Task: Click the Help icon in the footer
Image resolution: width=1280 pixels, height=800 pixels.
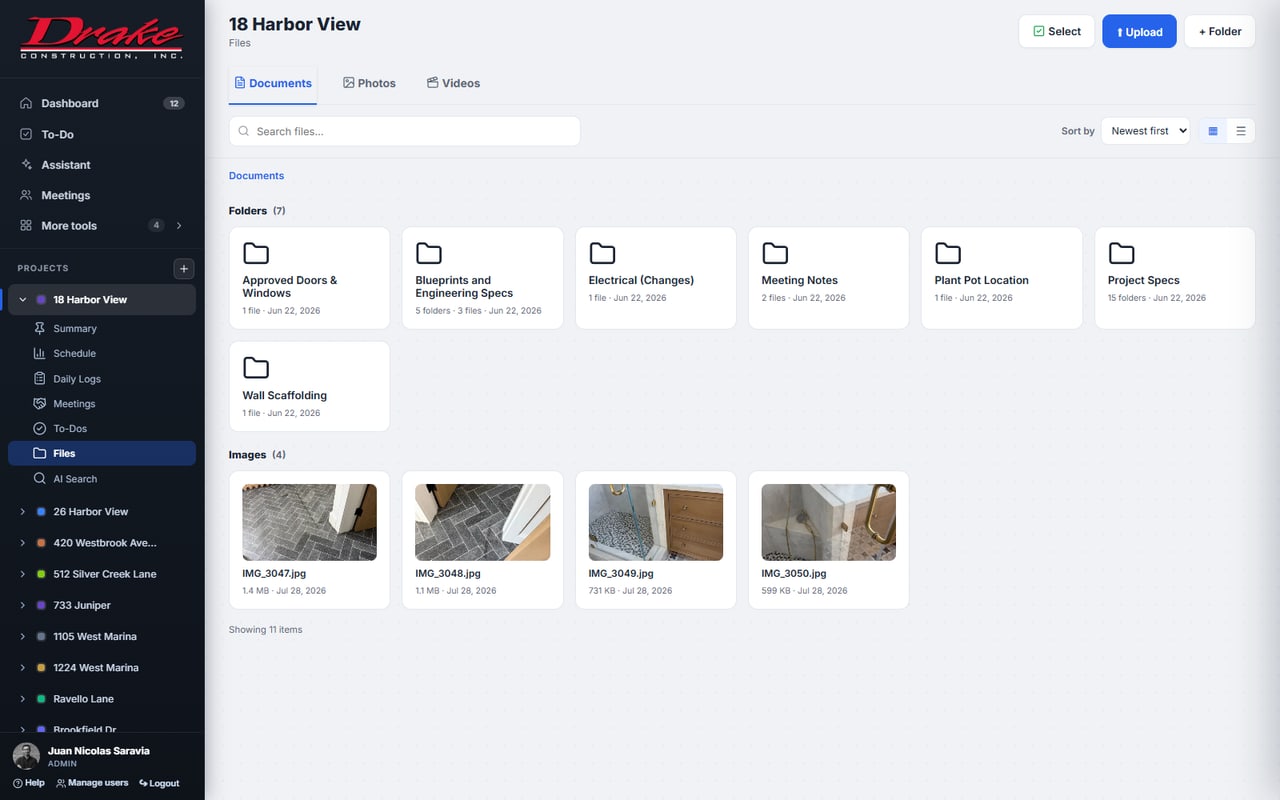Action: 18,783
